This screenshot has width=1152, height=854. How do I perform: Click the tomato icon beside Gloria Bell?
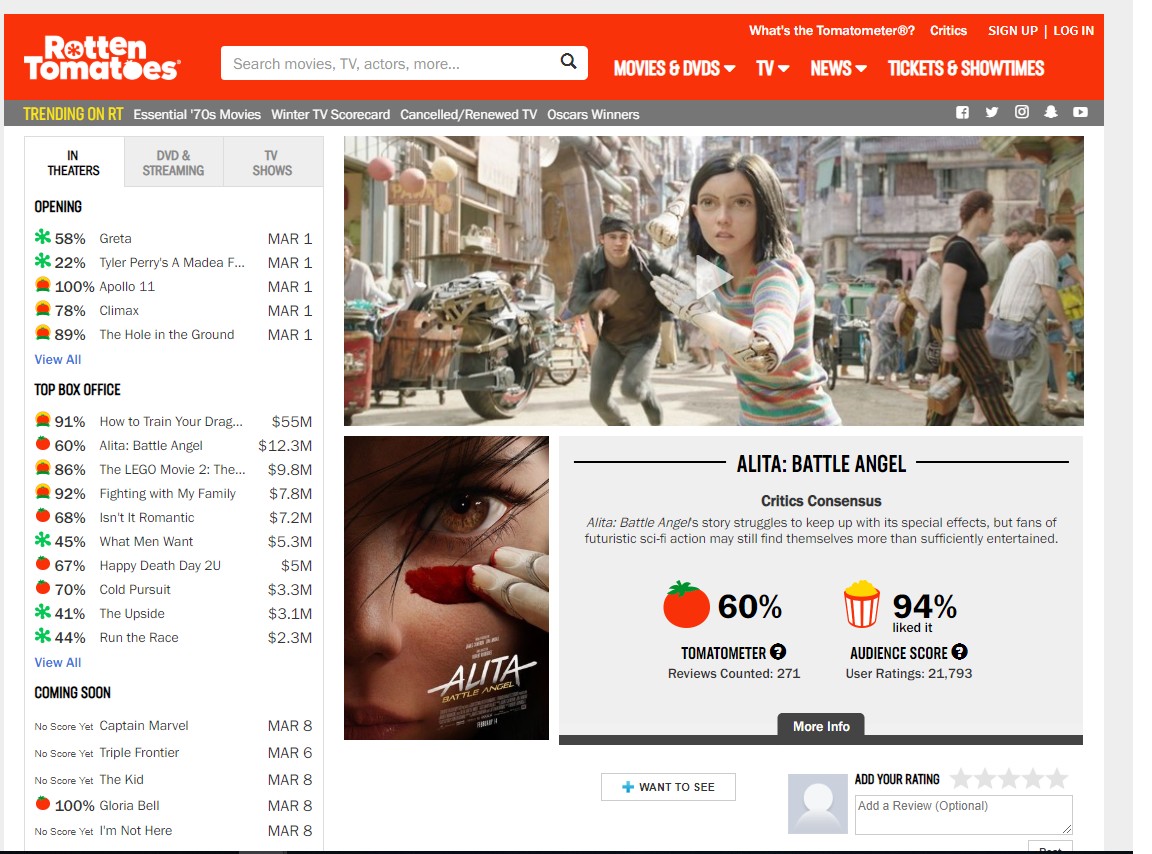(43, 803)
